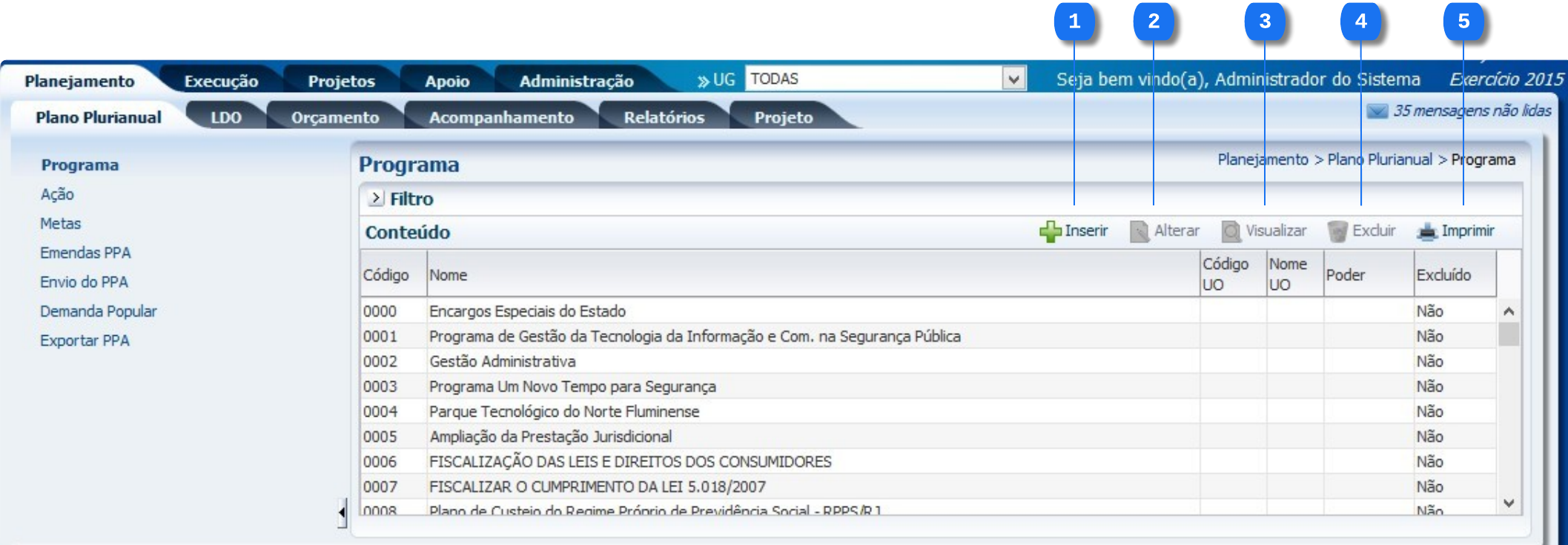This screenshot has height=545, width=1568.
Task: Open the UG dropdown list
Action: tap(1013, 79)
